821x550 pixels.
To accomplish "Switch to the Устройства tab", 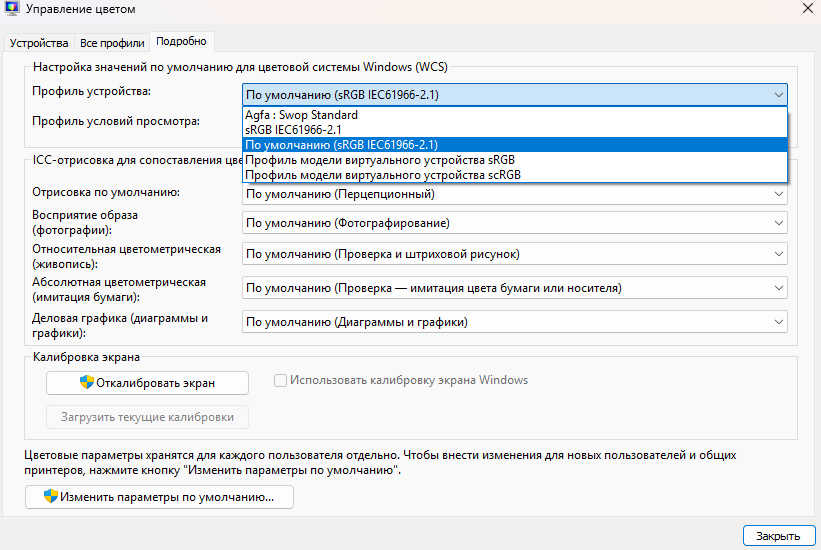I will (39, 43).
